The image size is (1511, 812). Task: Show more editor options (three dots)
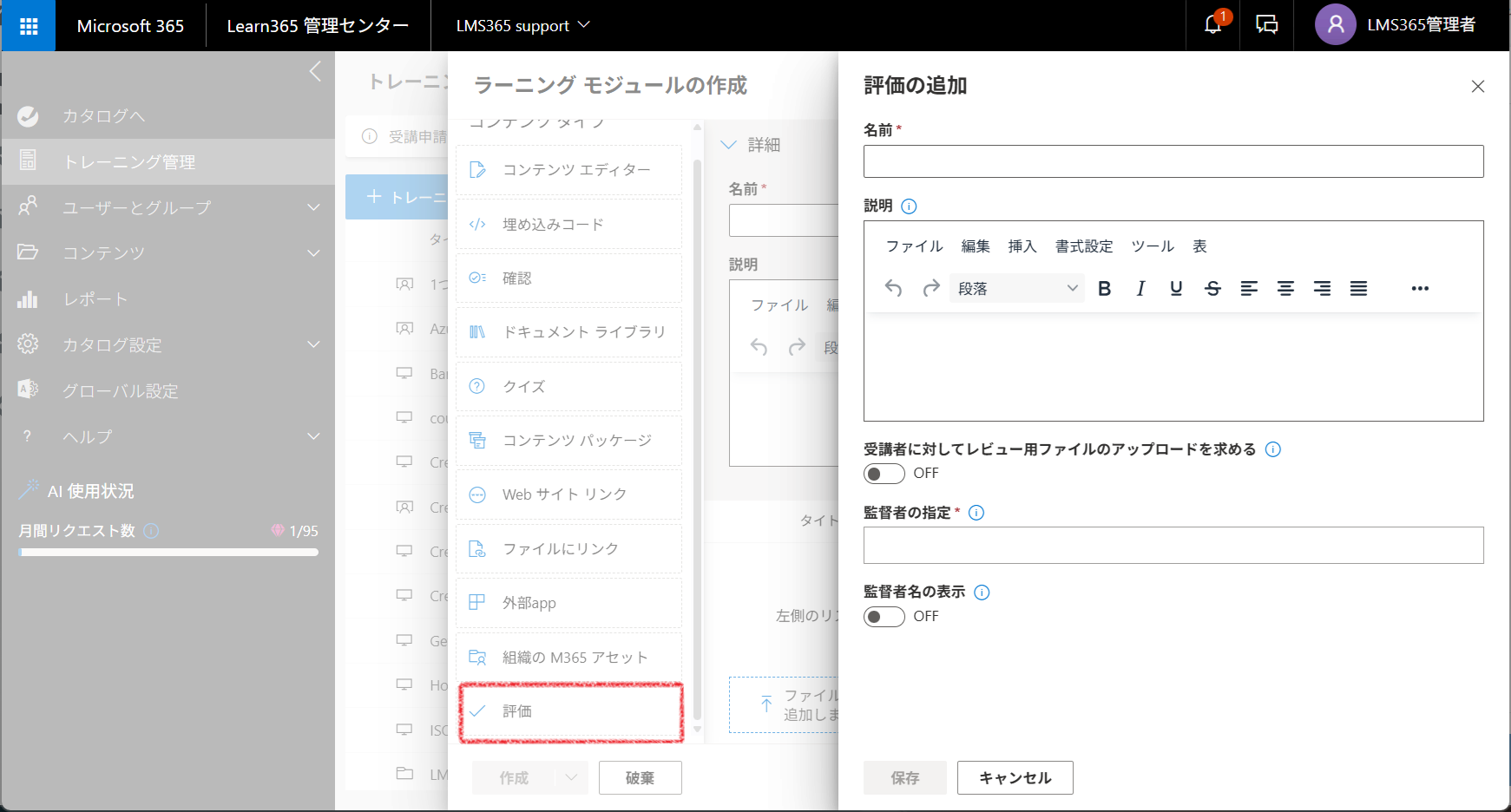point(1420,289)
